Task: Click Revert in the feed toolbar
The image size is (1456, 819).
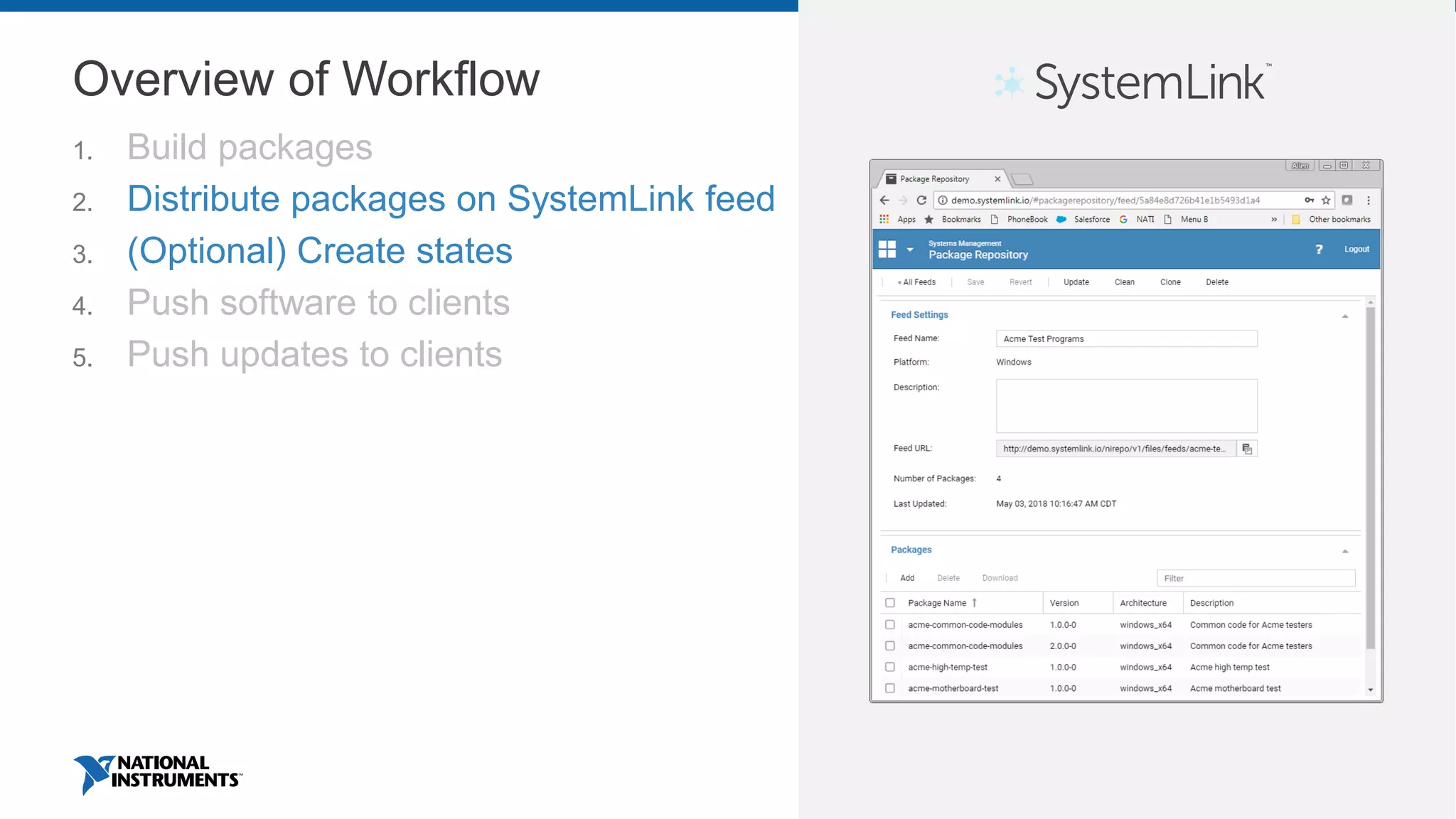Action: pos(1020,282)
